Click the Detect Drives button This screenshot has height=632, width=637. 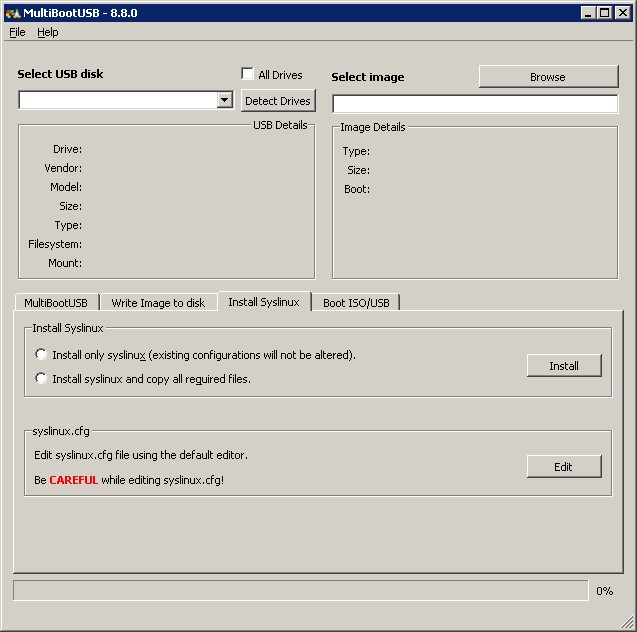(278, 101)
